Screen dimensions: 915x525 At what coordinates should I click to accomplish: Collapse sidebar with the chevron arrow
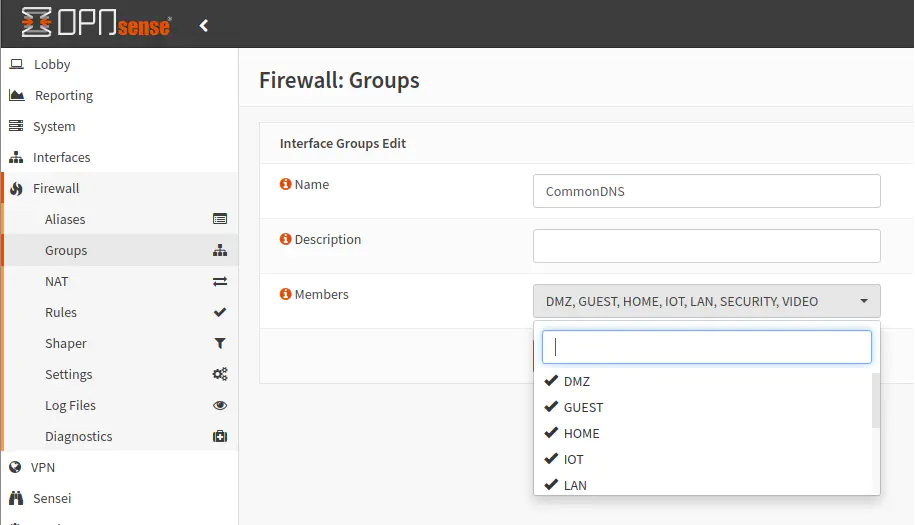[204, 25]
